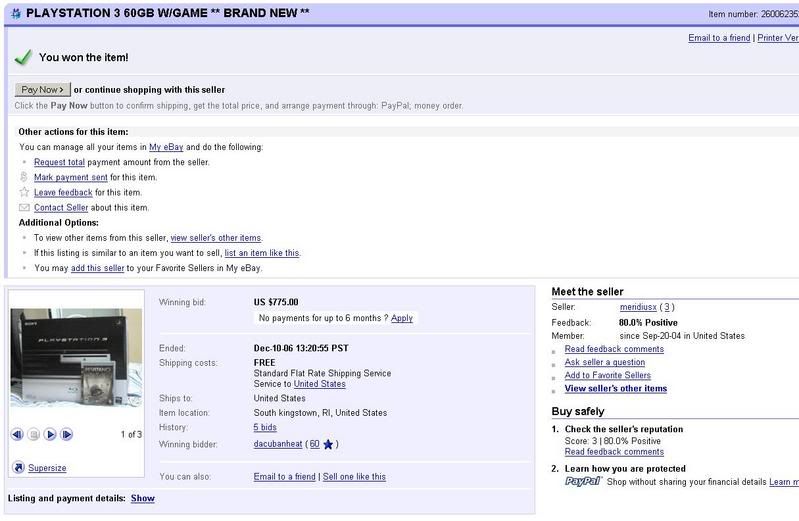
Task: Select the '1 of 3' photo counter
Action: [x=131, y=434]
